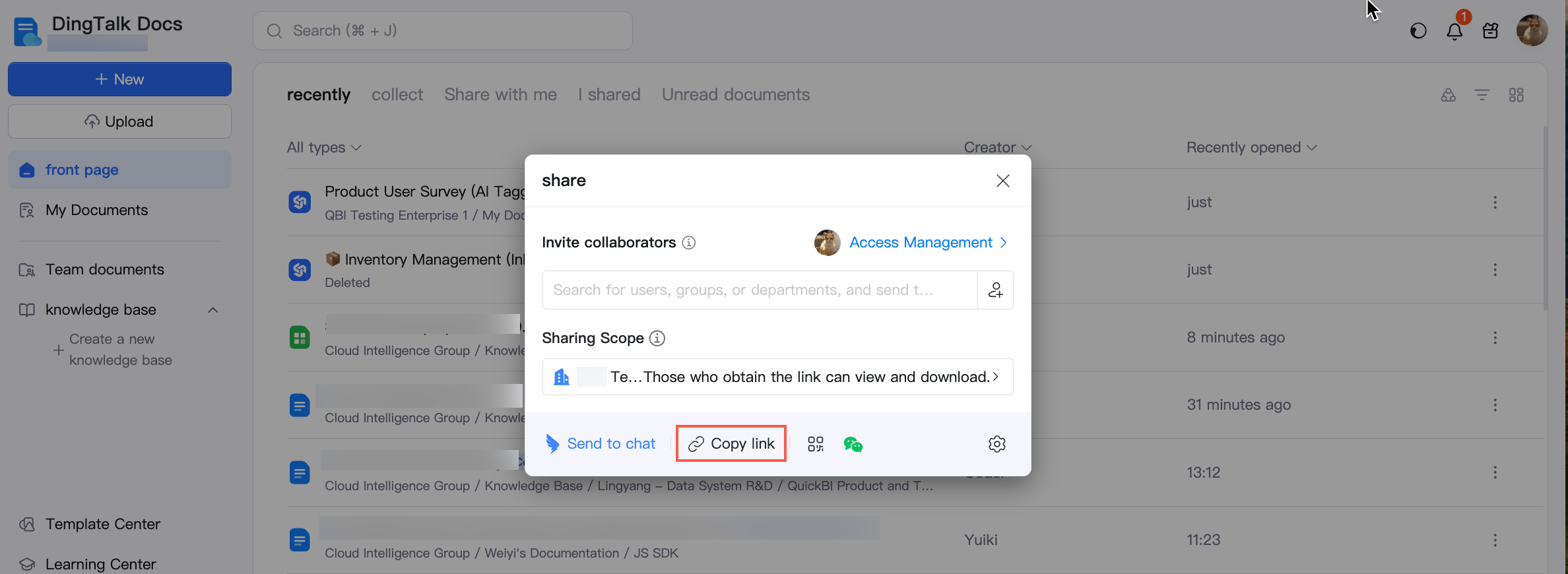Click the info icon beside Sharing Scope

(657, 338)
